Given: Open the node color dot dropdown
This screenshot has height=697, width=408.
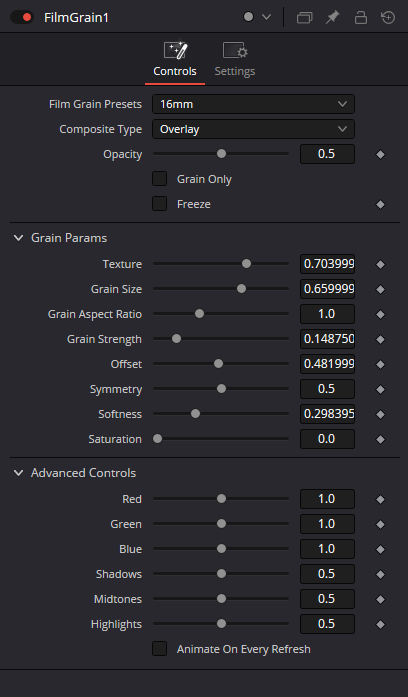Looking at the screenshot, I should tap(267, 17).
